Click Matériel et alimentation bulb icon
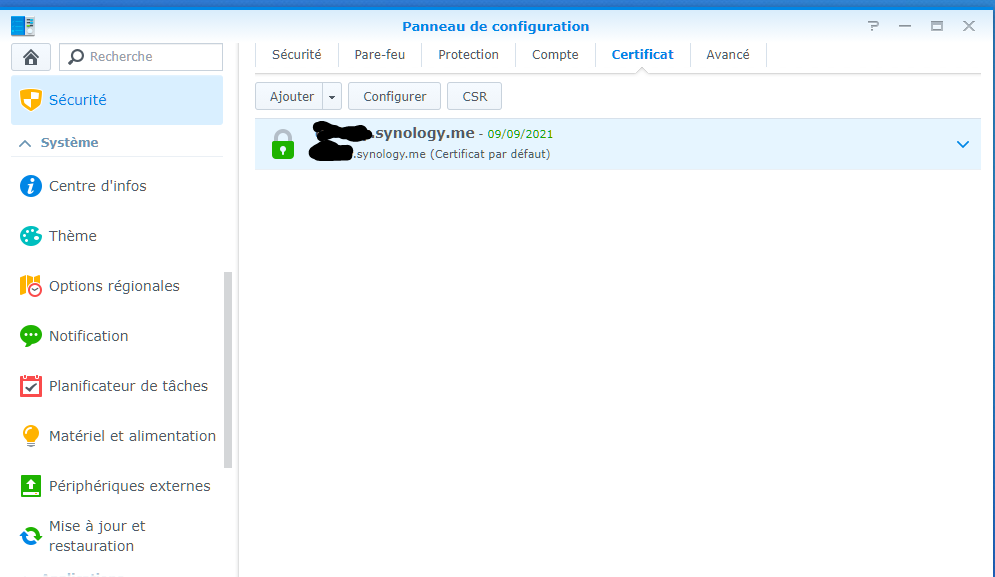The image size is (995, 577). point(30,435)
